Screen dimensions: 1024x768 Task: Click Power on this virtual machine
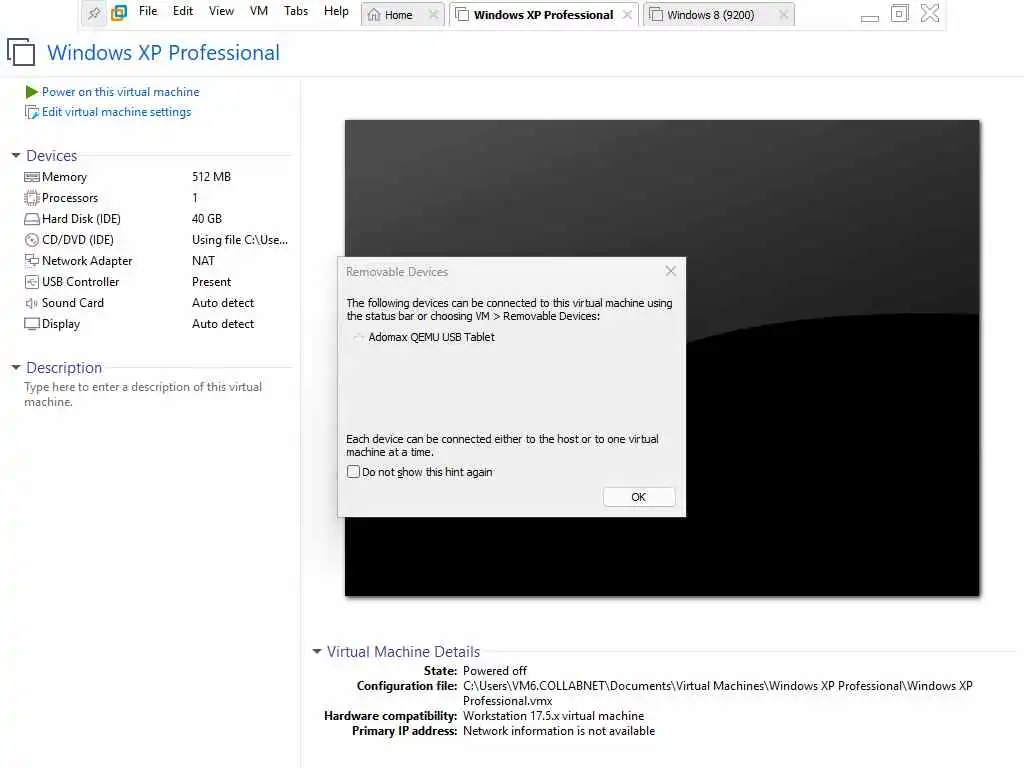click(121, 92)
